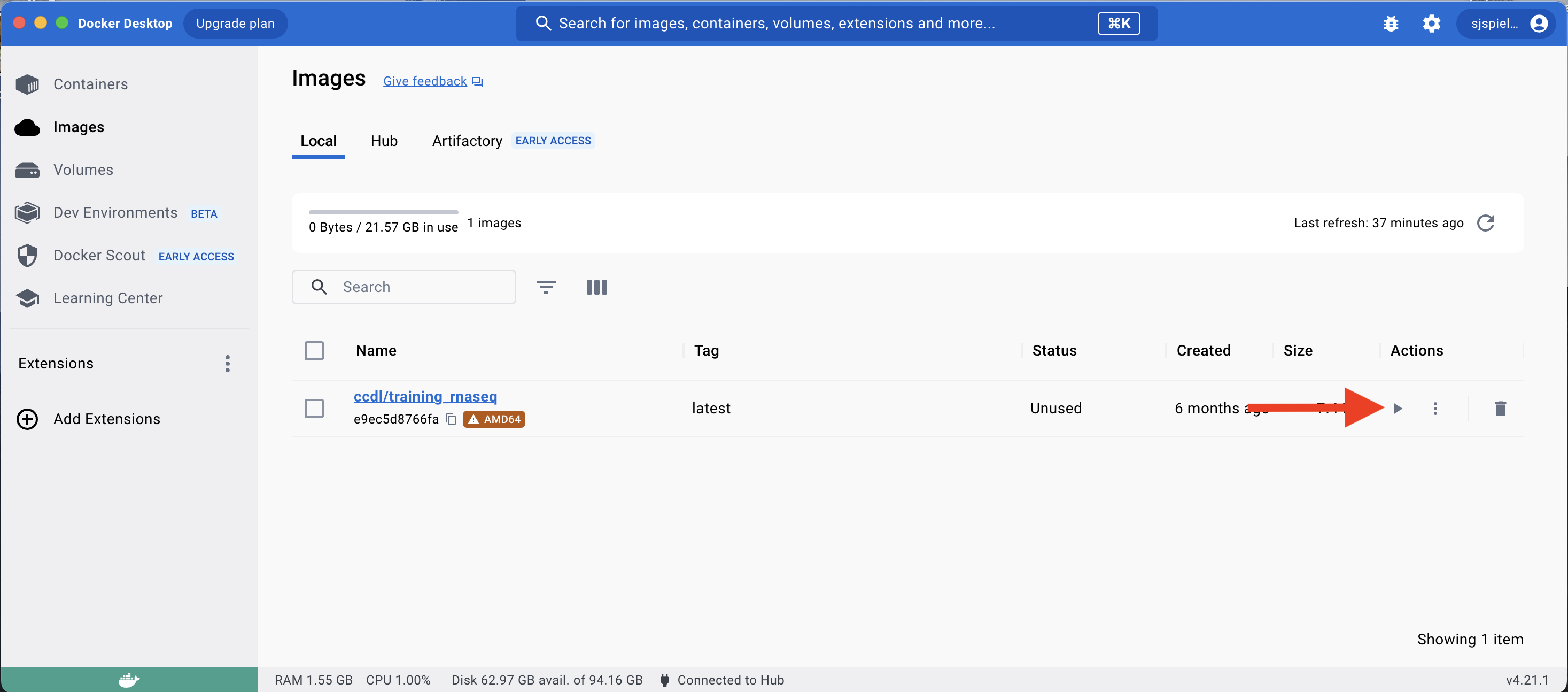Click the Docker whale status icon

click(x=128, y=679)
